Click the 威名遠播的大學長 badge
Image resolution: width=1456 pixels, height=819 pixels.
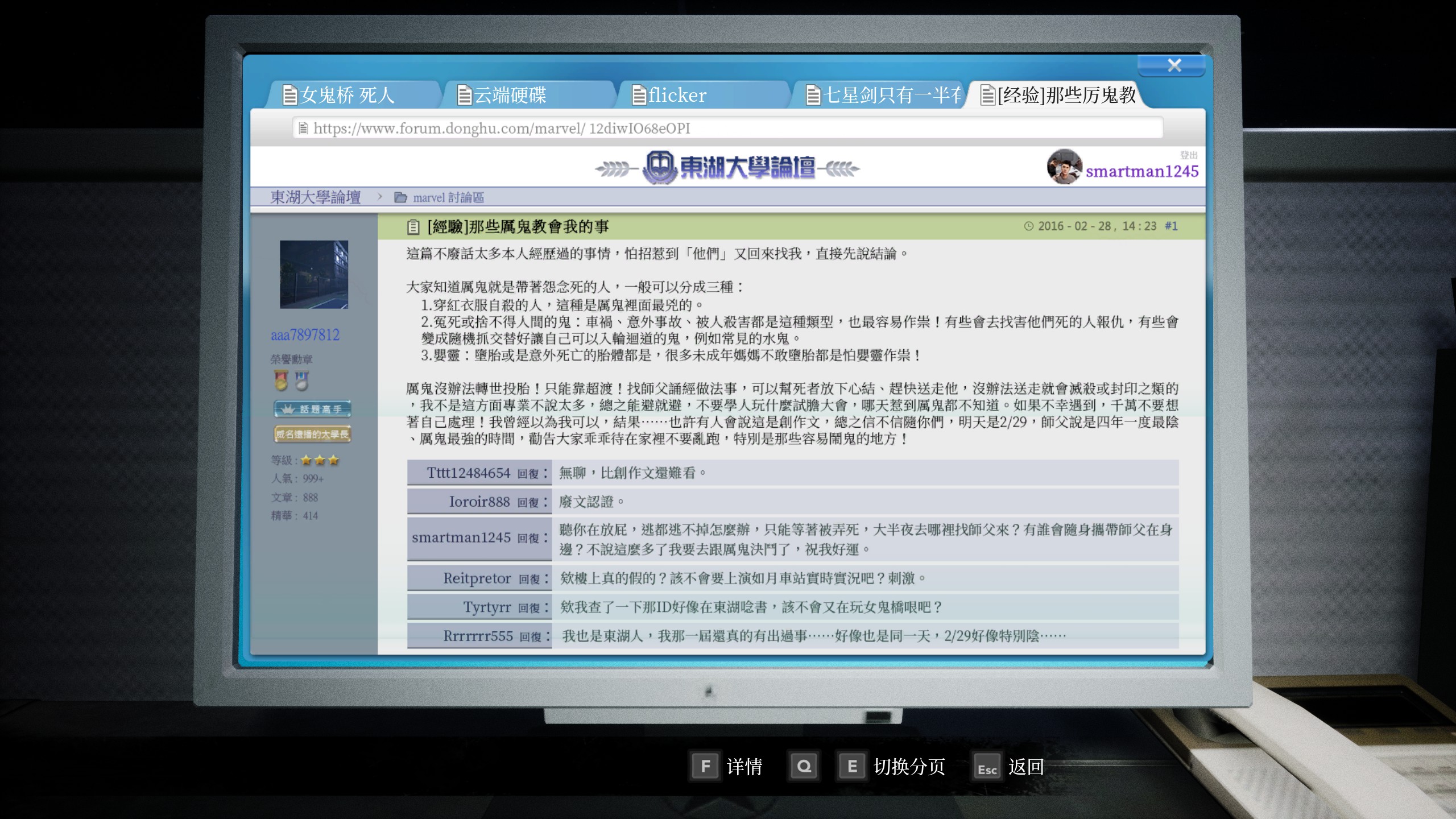coord(312,435)
